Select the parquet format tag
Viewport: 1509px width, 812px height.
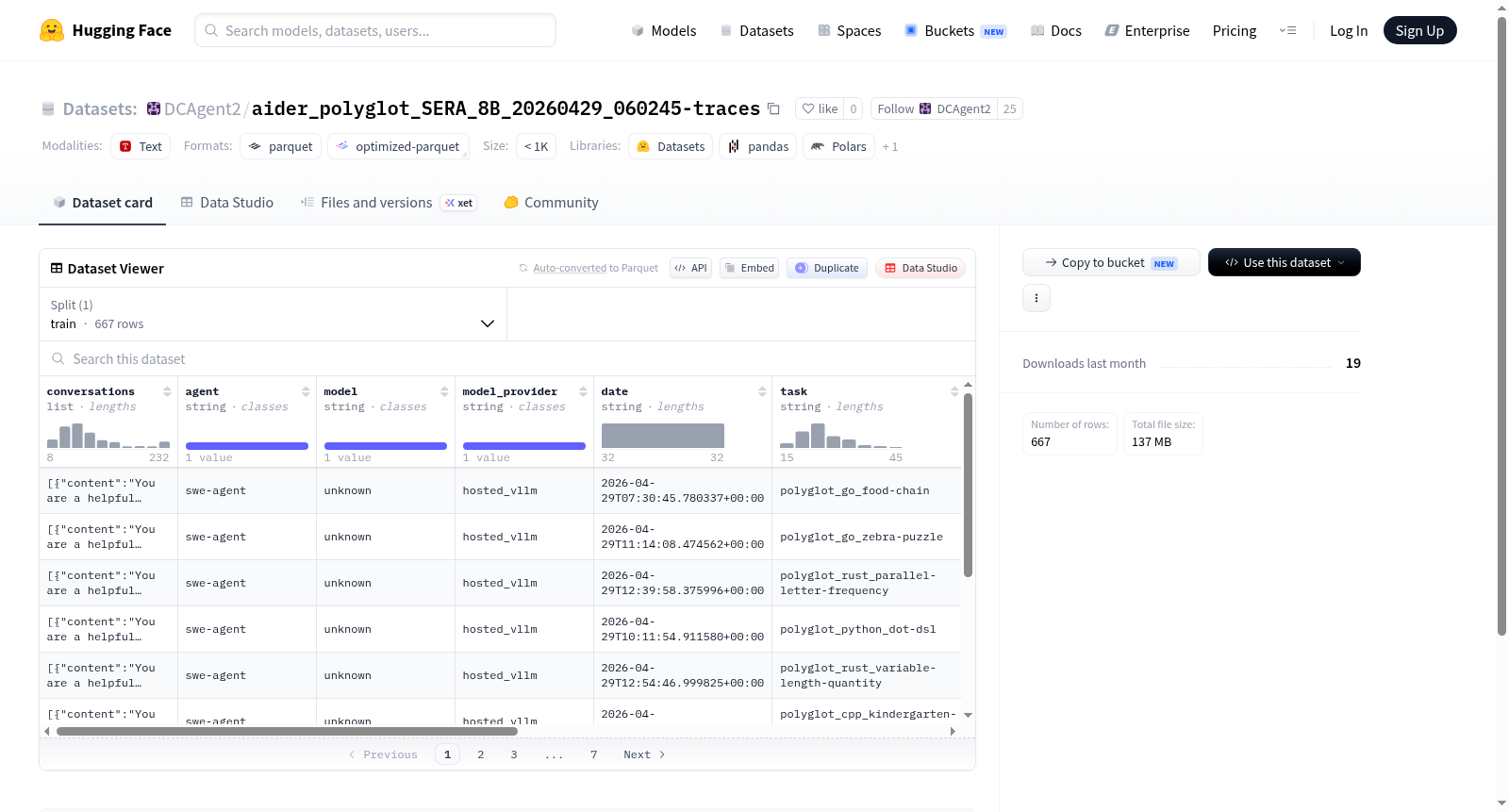tap(281, 146)
